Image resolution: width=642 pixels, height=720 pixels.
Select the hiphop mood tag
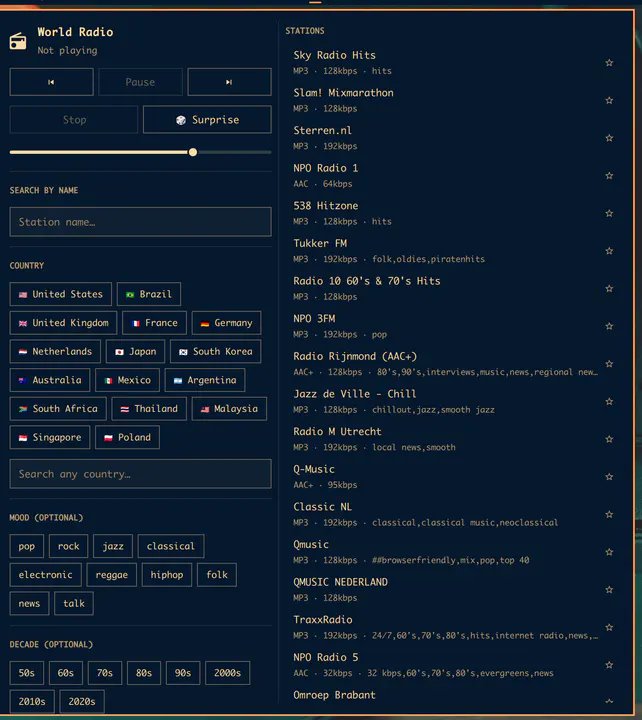[x=167, y=575]
